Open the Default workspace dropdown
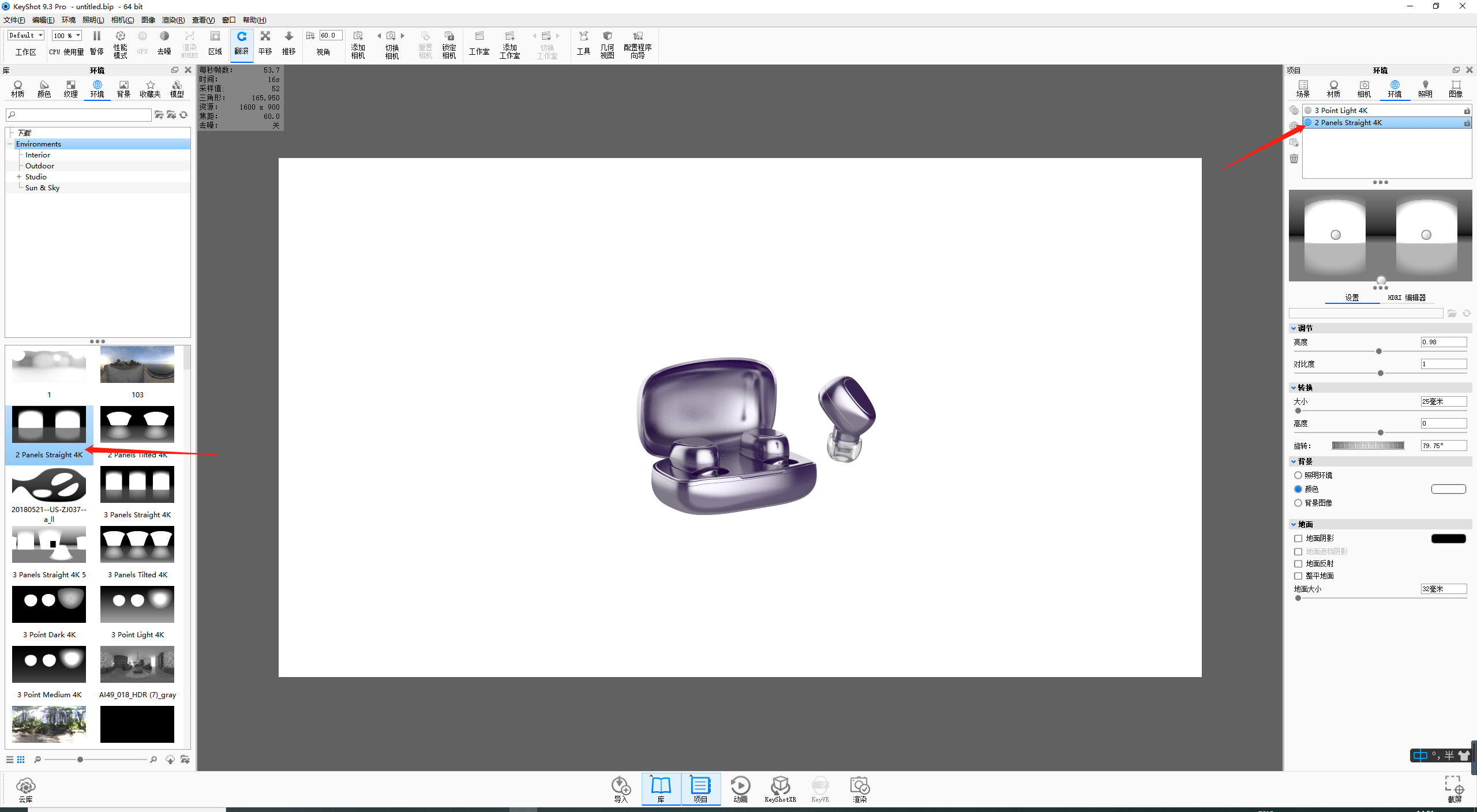The image size is (1477, 812). [25, 35]
